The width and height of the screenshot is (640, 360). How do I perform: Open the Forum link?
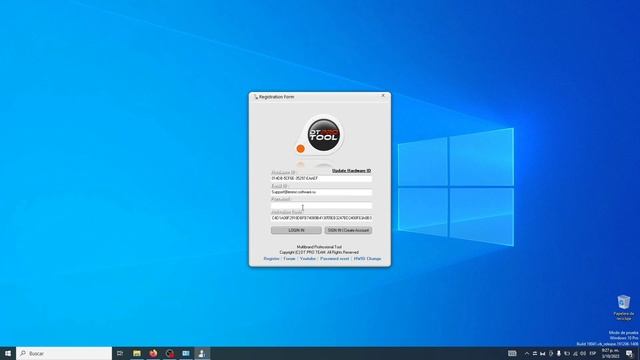(289, 259)
